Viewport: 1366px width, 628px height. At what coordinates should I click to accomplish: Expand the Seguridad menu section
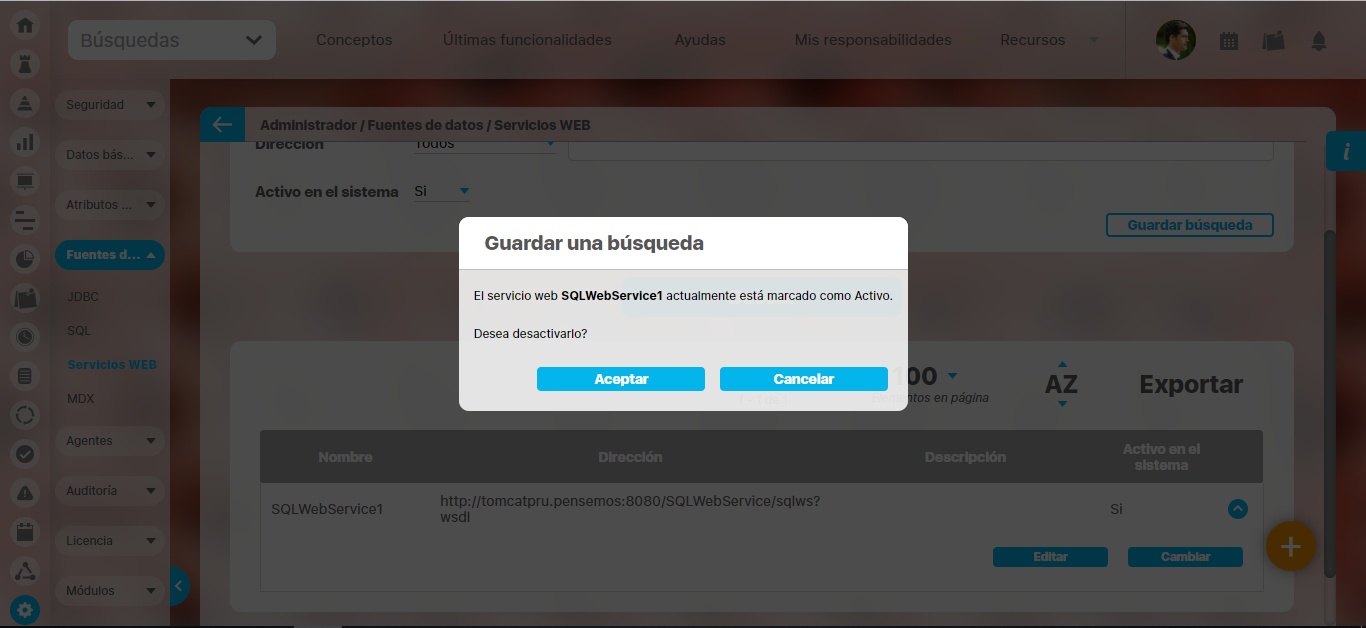110,105
